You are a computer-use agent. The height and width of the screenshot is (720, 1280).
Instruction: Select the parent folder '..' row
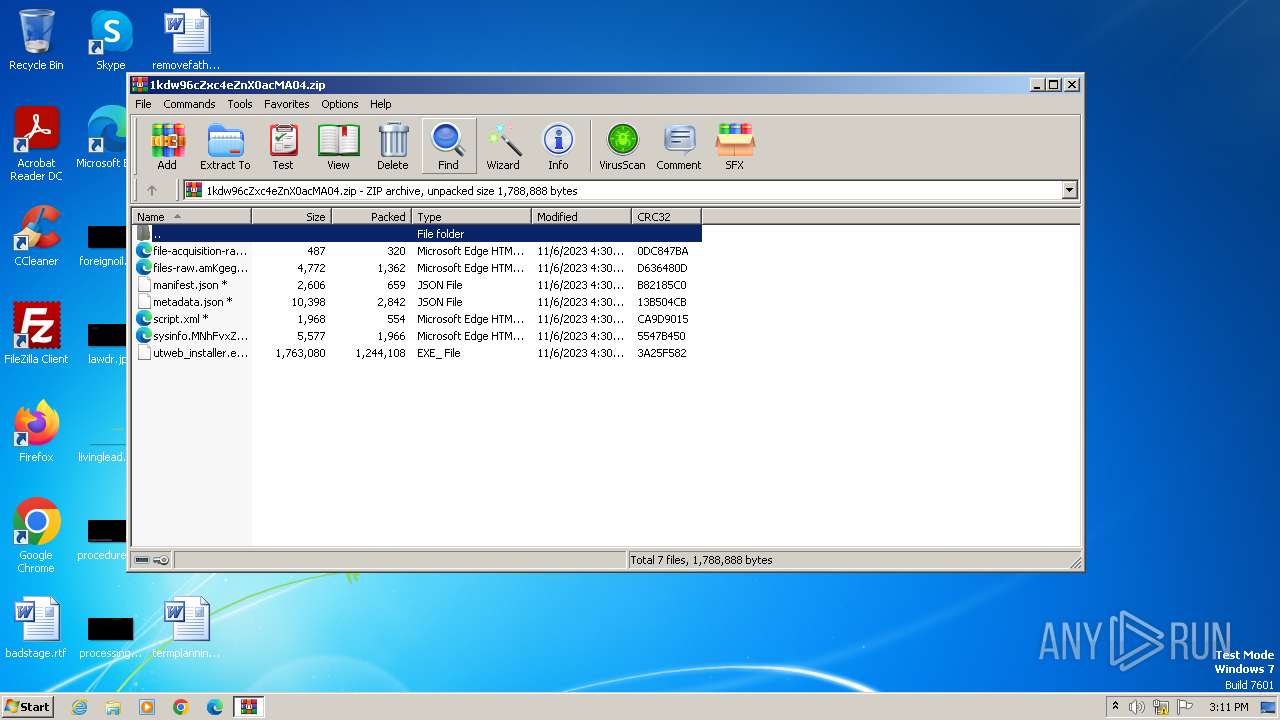417,234
